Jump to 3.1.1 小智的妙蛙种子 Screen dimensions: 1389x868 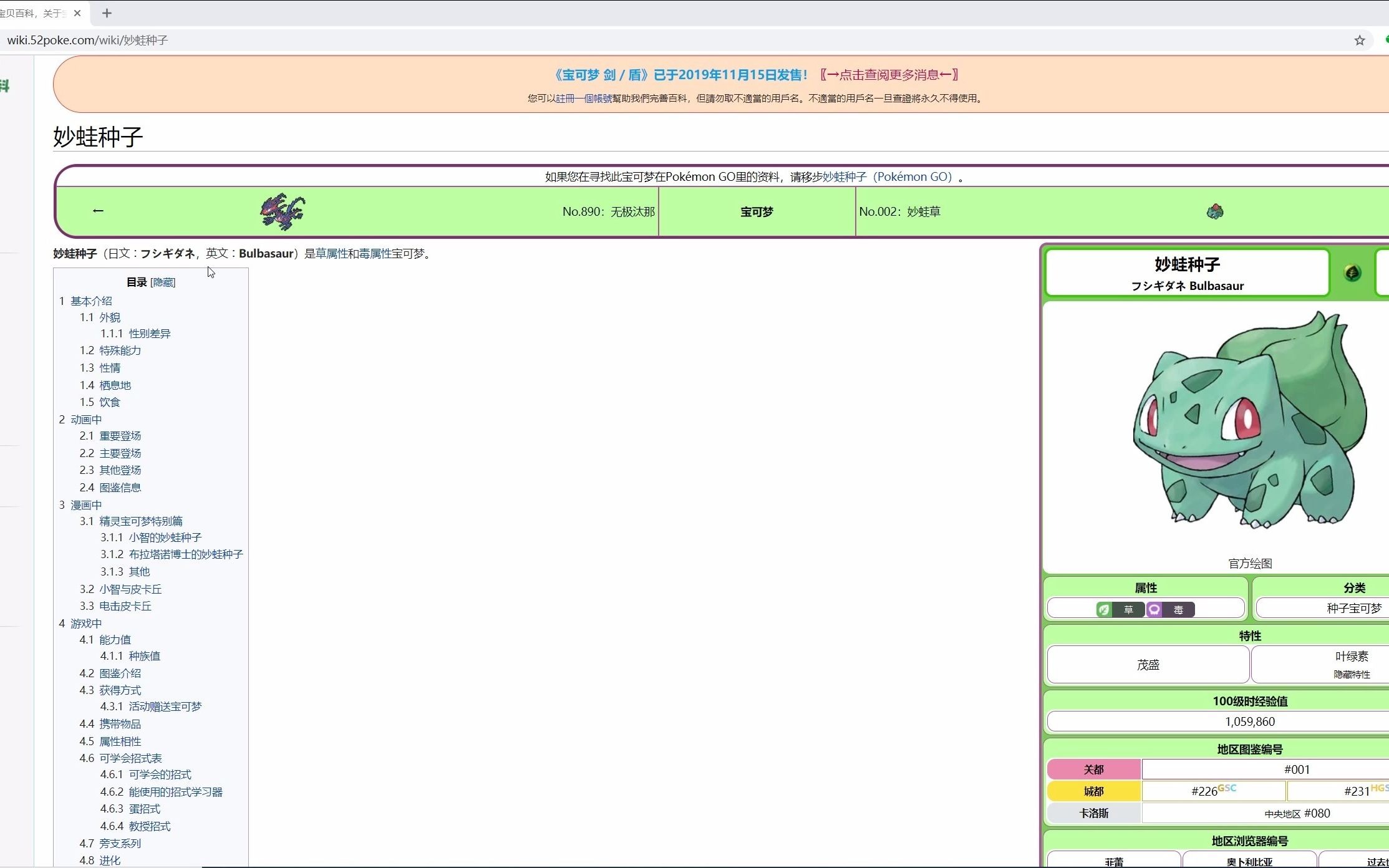coord(165,538)
